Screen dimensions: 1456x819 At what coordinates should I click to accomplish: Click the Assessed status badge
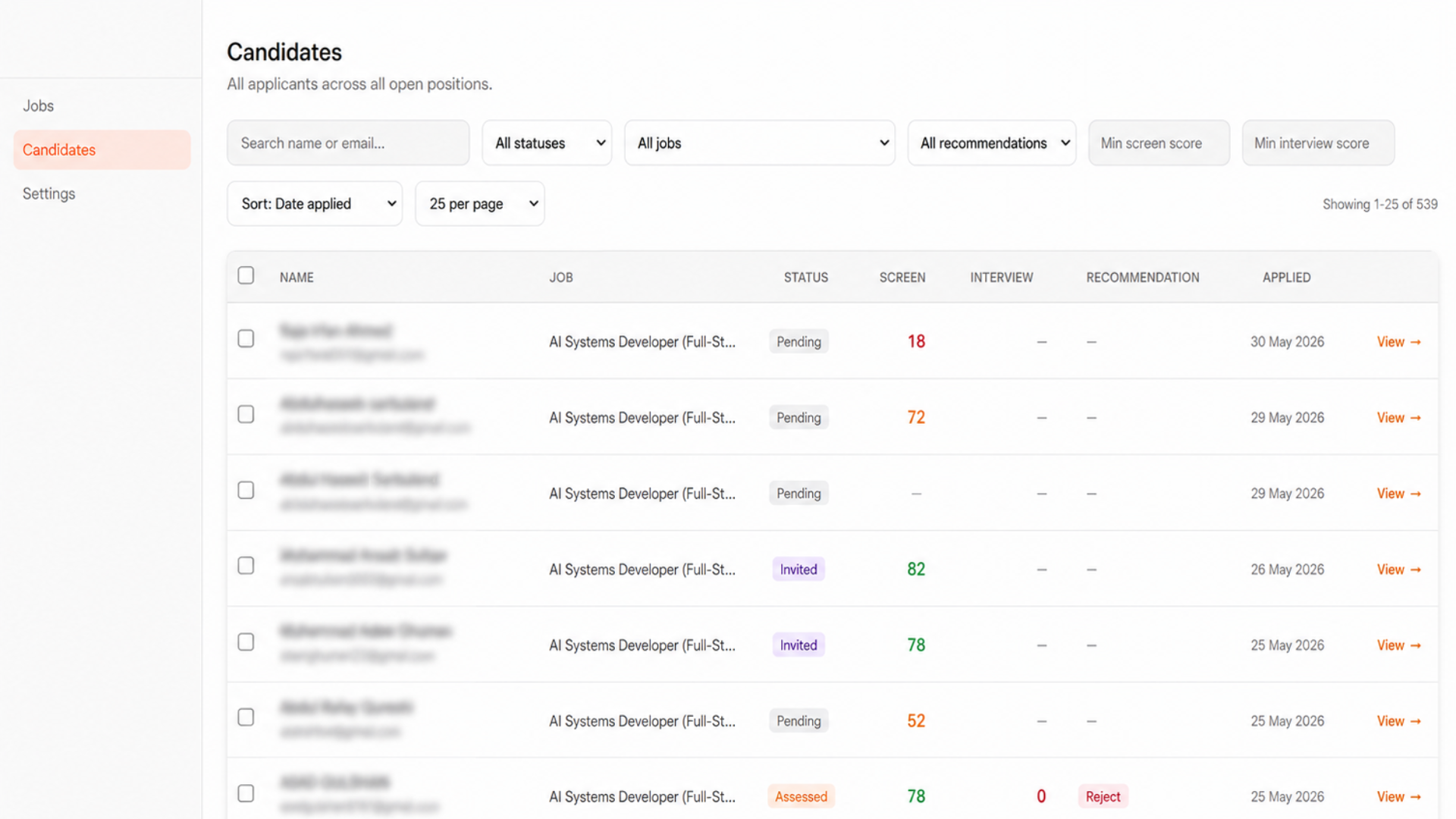coord(801,797)
